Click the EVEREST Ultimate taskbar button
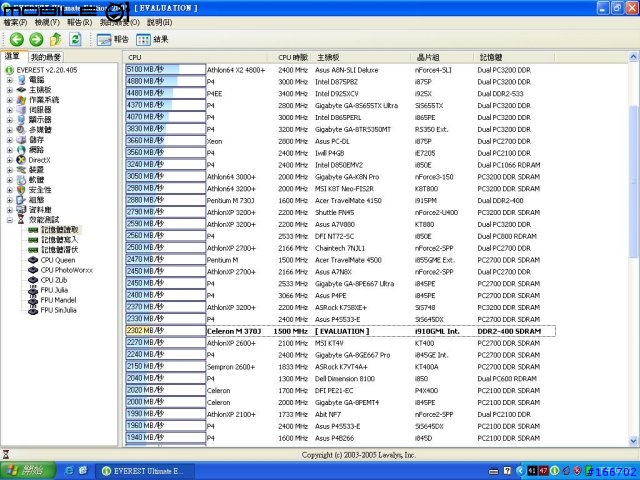 [144, 471]
